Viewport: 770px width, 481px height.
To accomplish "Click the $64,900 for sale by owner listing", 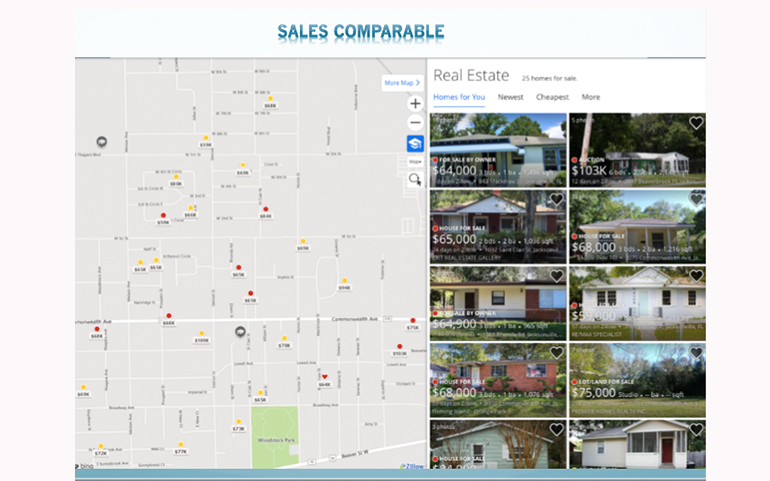I will point(498,304).
